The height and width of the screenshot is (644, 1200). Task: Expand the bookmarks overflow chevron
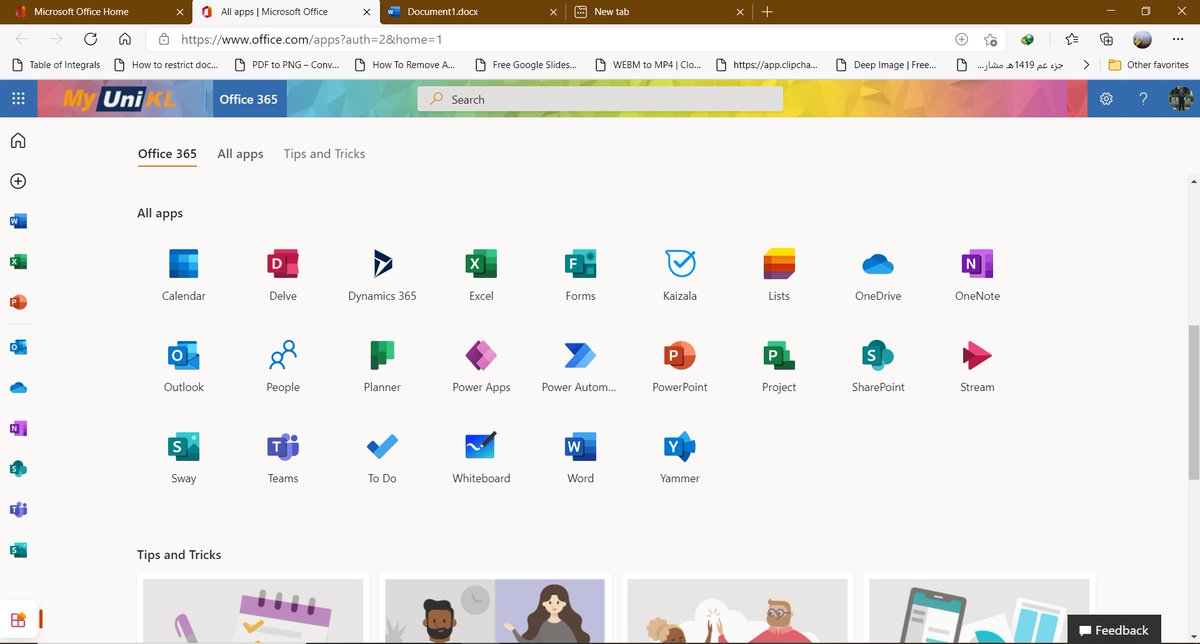1086,65
